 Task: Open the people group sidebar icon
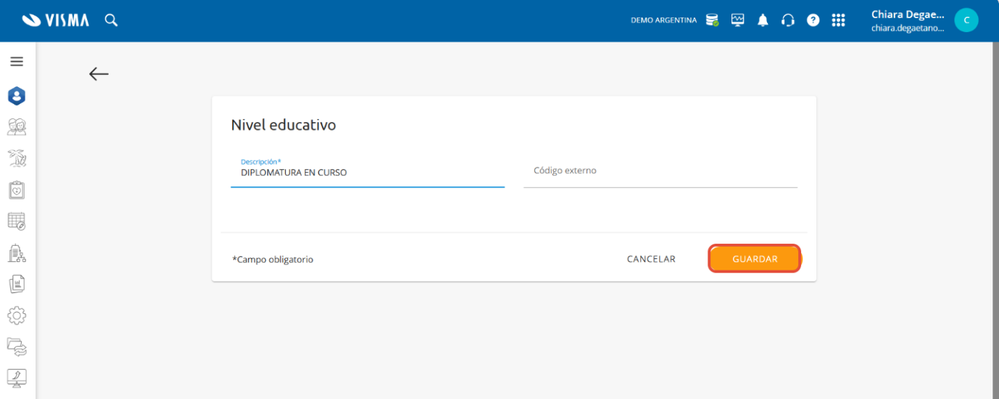[x=17, y=127]
